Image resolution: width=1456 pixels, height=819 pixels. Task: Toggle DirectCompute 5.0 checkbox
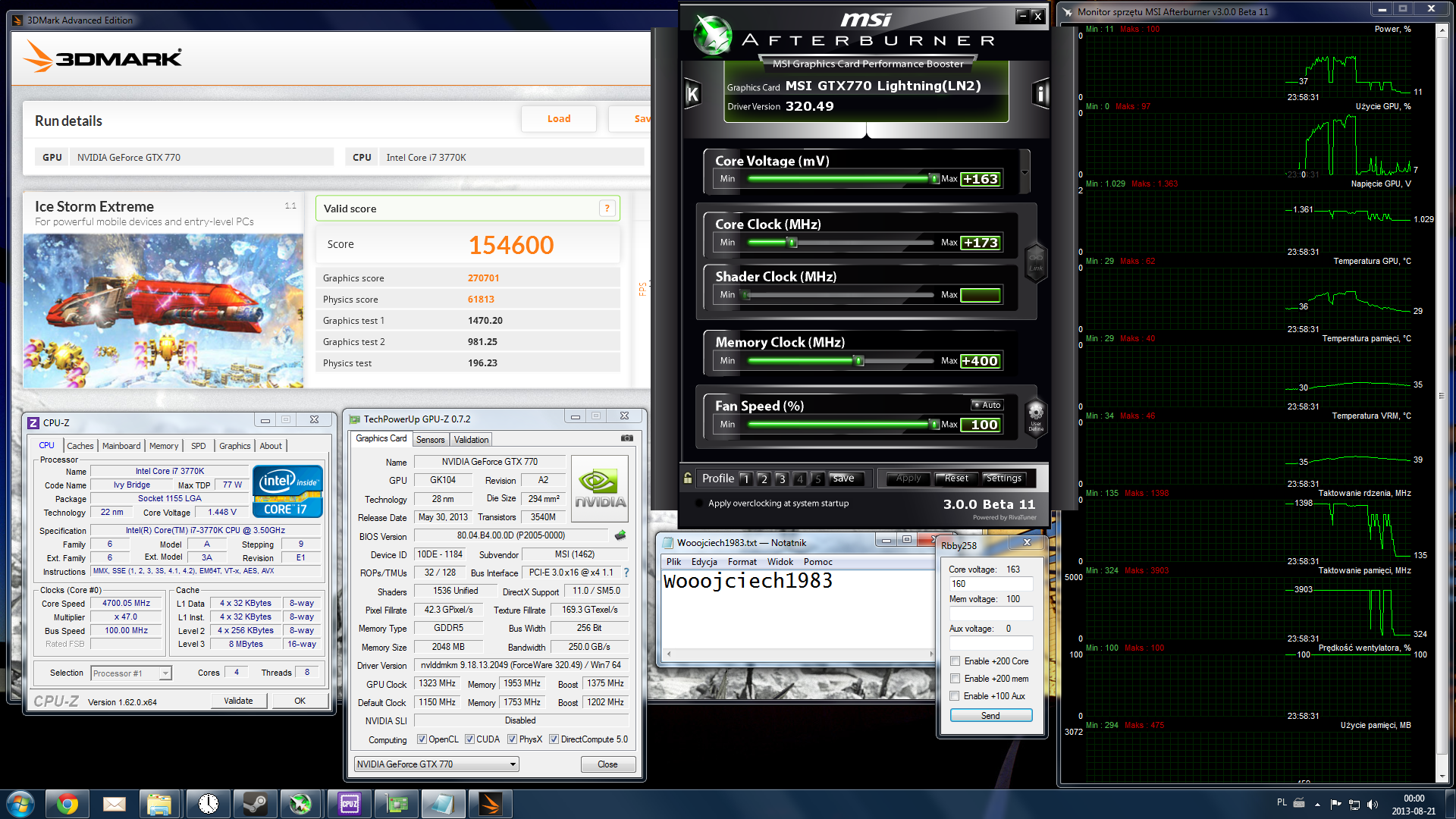point(554,739)
